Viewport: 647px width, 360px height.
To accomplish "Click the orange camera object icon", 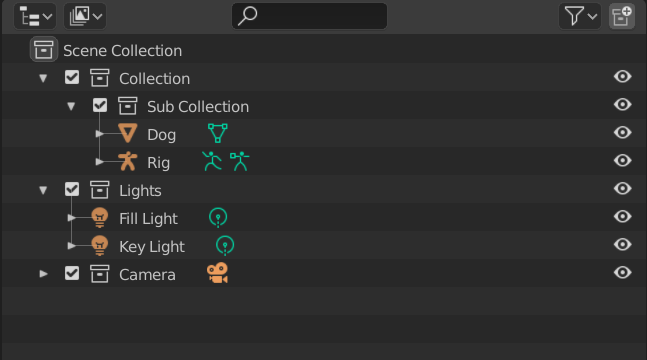I will [217, 273].
